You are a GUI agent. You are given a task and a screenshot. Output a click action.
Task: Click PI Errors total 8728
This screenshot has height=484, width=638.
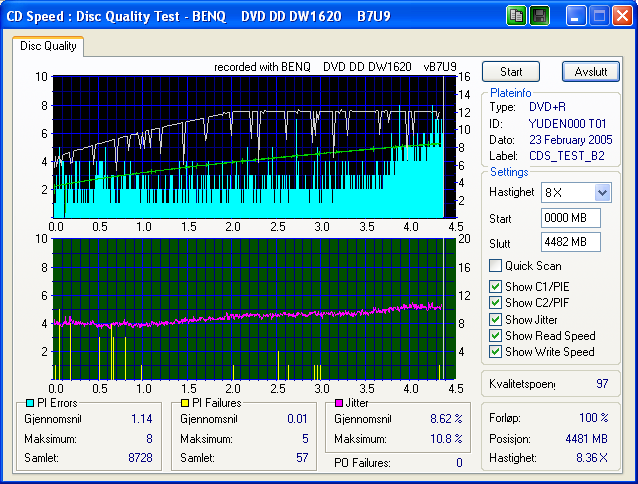click(x=140, y=458)
